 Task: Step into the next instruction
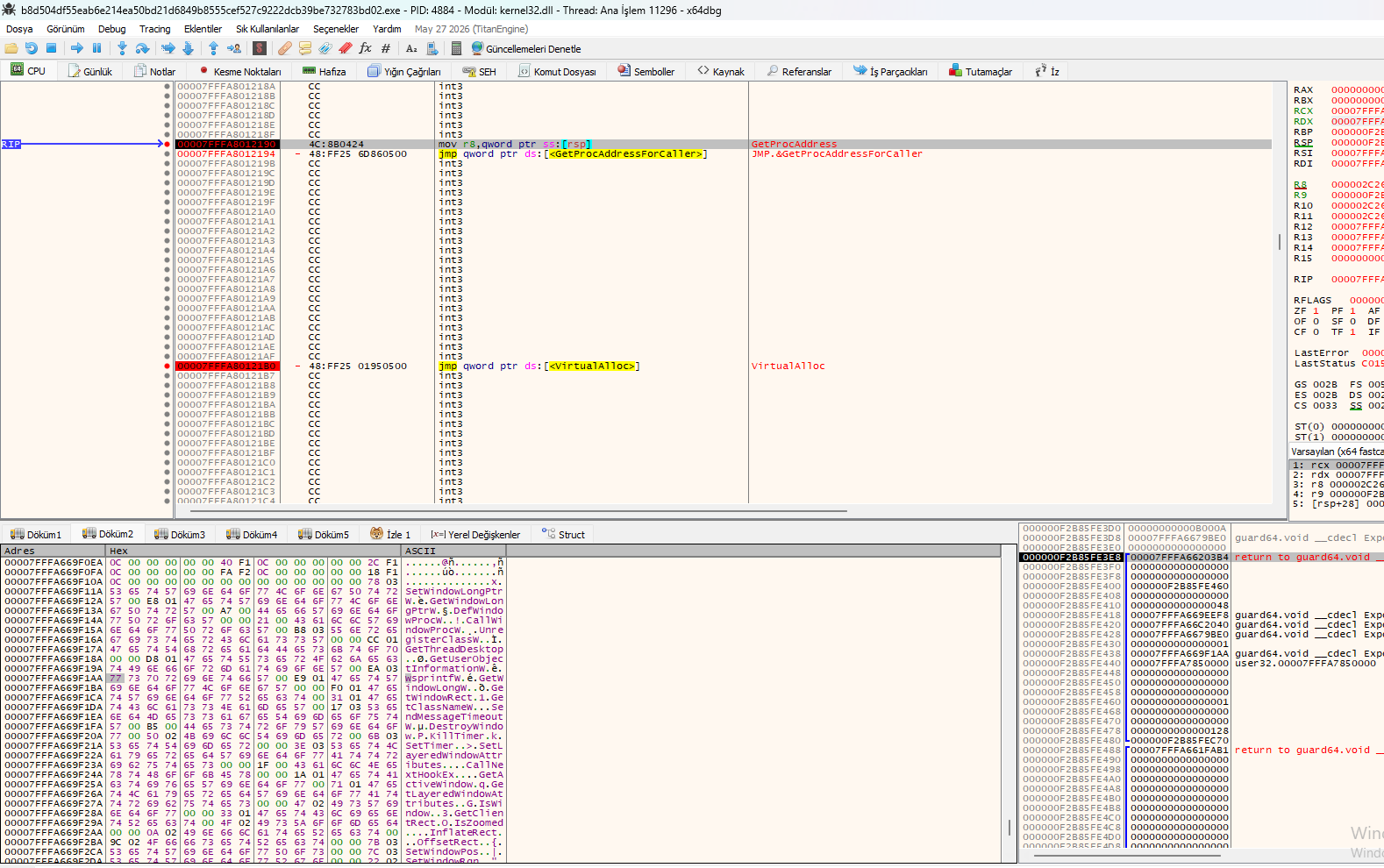pyautogui.click(x=122, y=48)
